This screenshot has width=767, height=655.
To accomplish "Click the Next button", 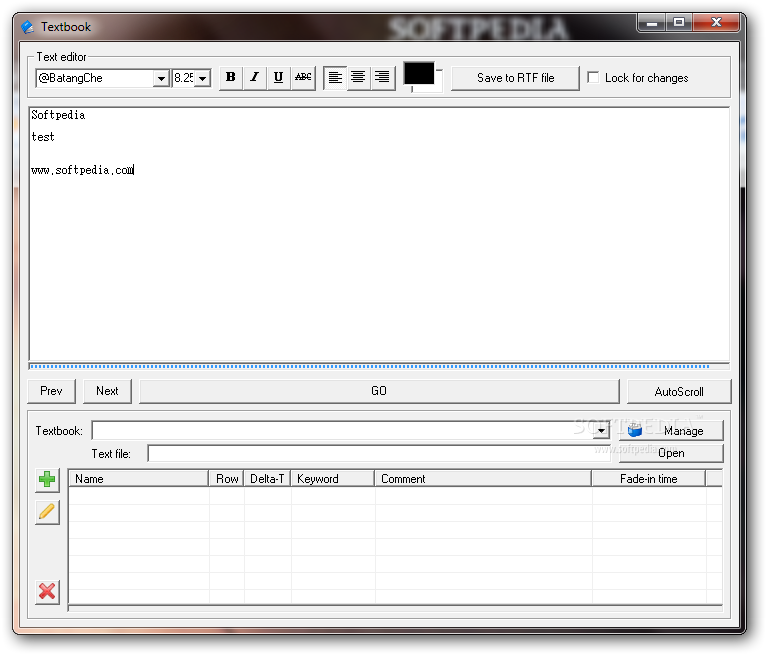I will (107, 391).
